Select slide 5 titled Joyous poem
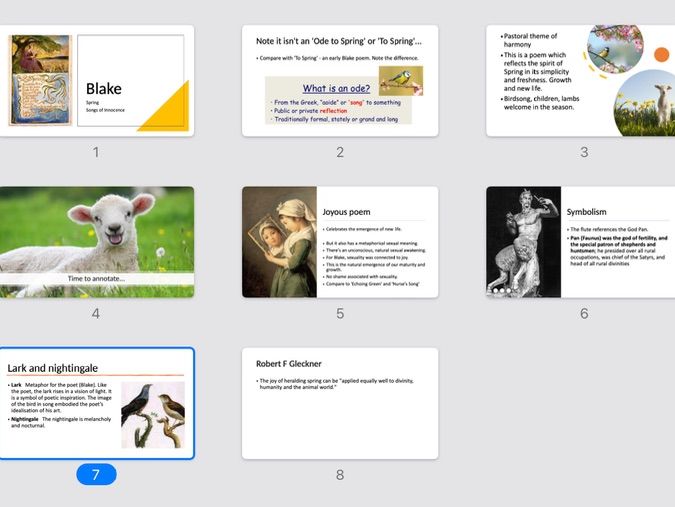675x507 pixels. 340,242
